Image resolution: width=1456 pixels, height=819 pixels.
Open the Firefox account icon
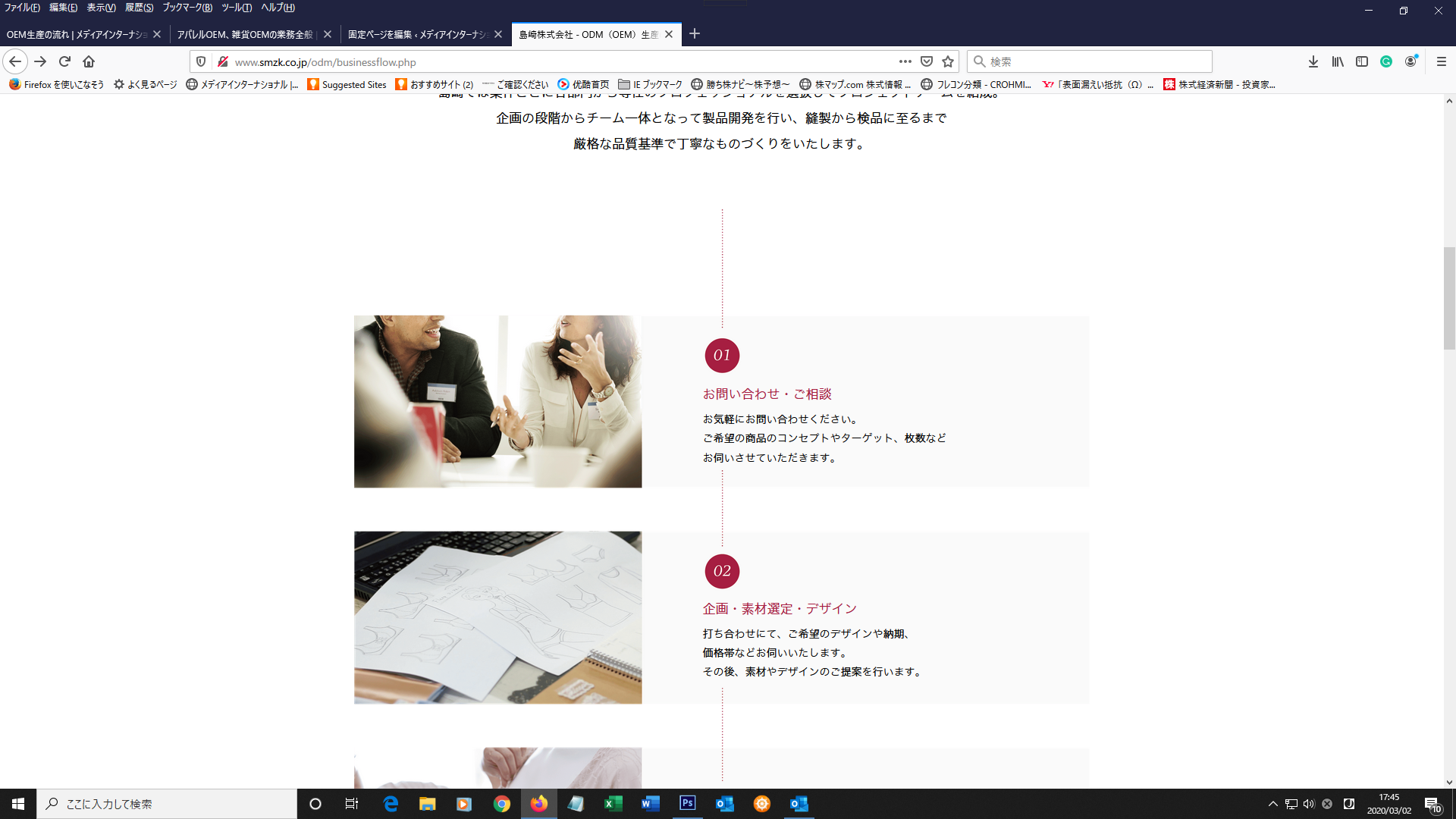click(1410, 61)
